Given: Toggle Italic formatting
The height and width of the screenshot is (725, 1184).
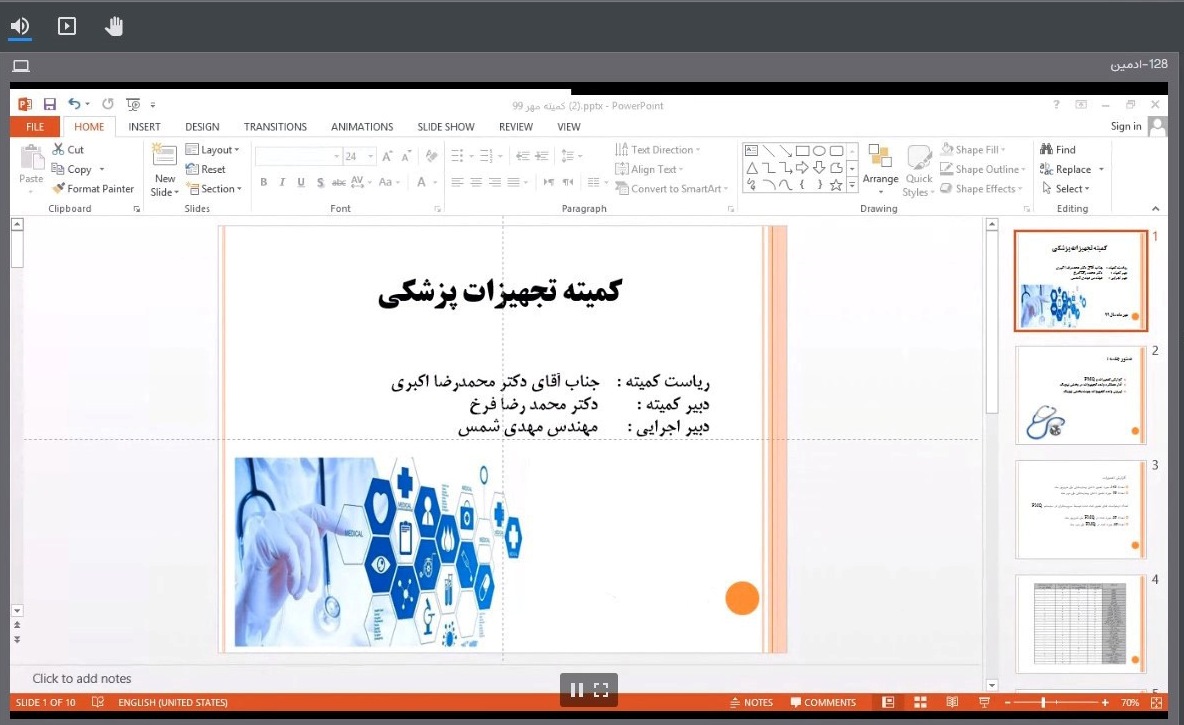Looking at the screenshot, I should pyautogui.click(x=283, y=182).
